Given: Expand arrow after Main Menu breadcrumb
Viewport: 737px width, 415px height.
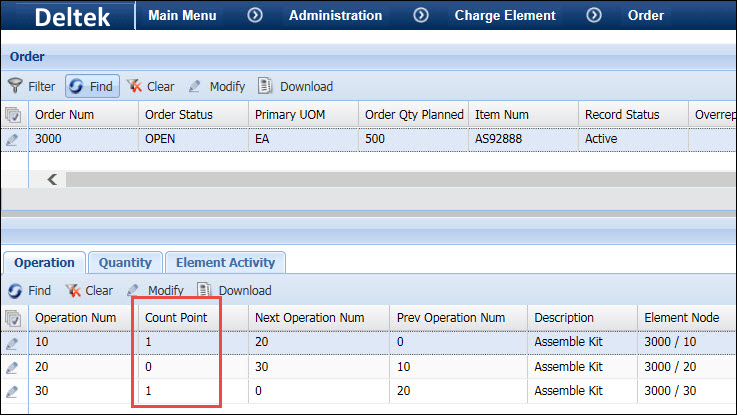Looking at the screenshot, I should point(255,15).
